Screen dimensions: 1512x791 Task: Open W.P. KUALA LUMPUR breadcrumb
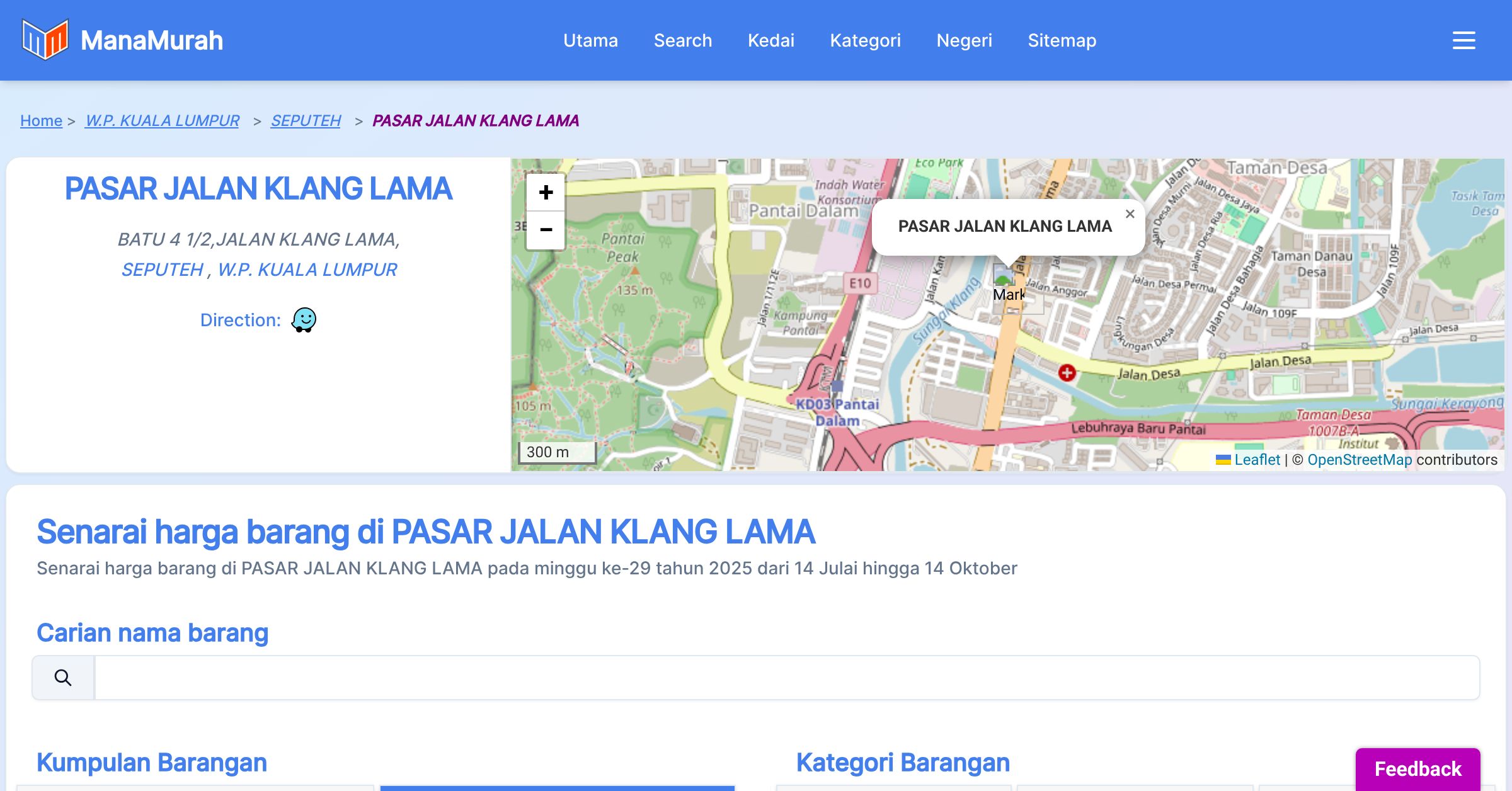click(162, 120)
